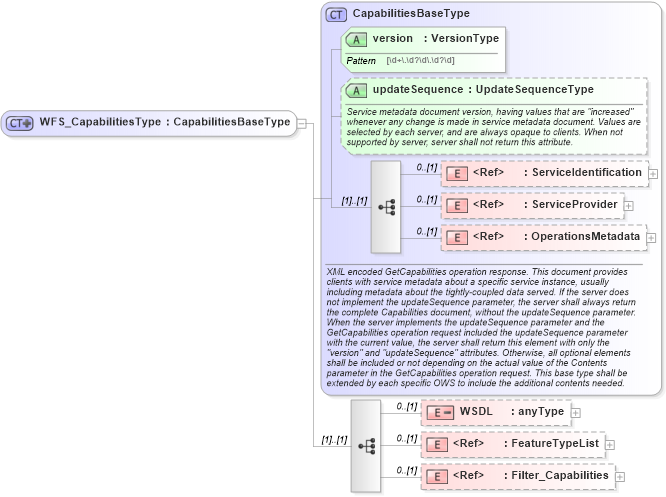The height and width of the screenshot is (497, 666).
Task: Click the 0..[1] cardinality beside OperationsMetadata
Action: pos(427,232)
